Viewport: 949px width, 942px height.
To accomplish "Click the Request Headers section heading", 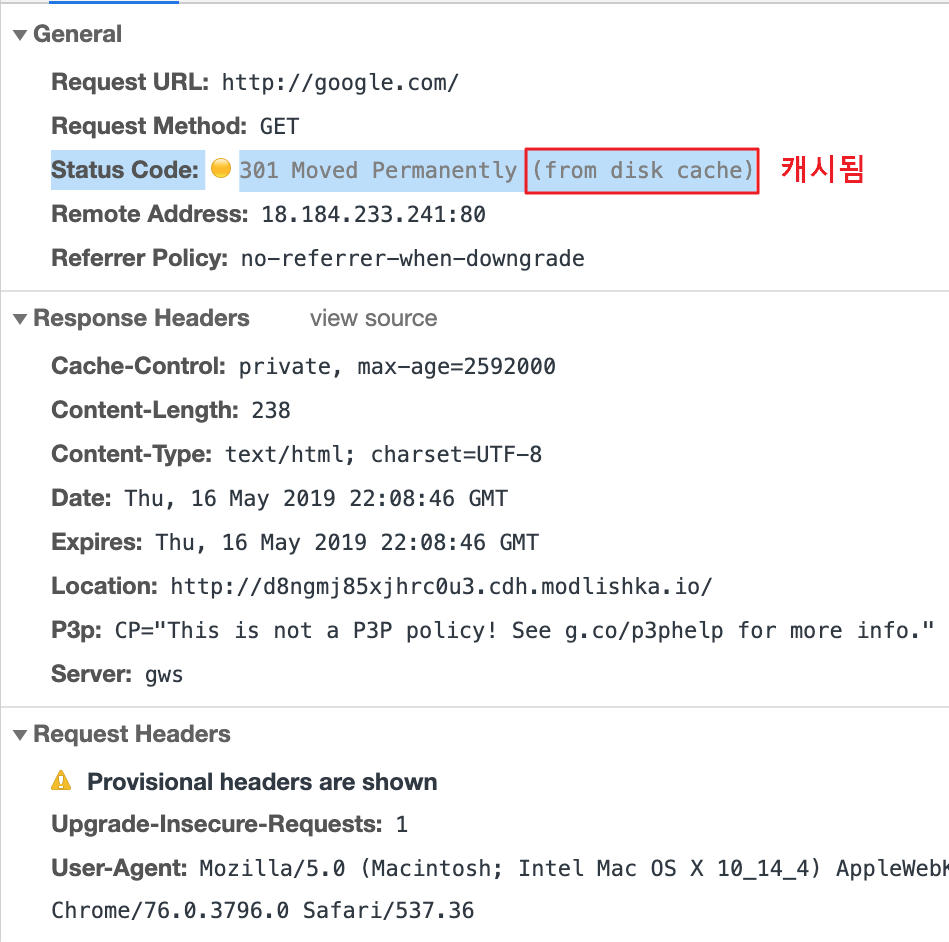I will [132, 734].
